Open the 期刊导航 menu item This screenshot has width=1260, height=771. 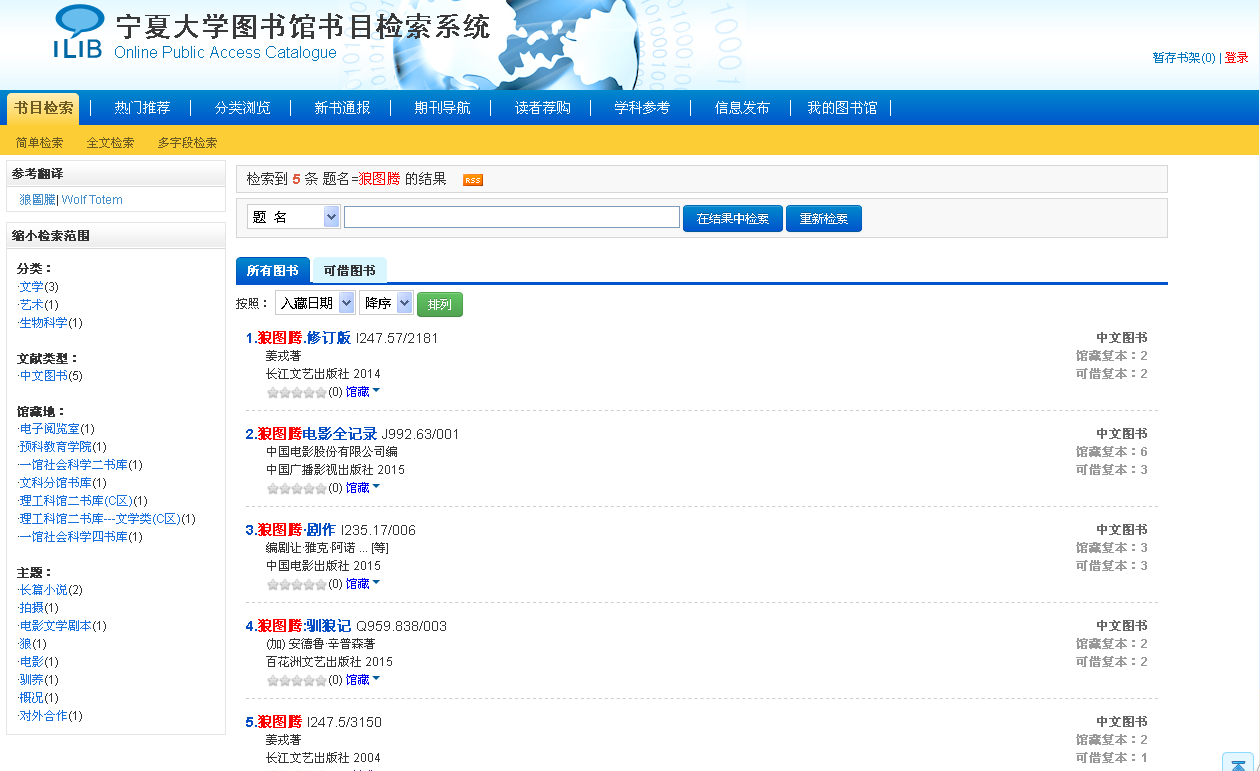tap(442, 108)
